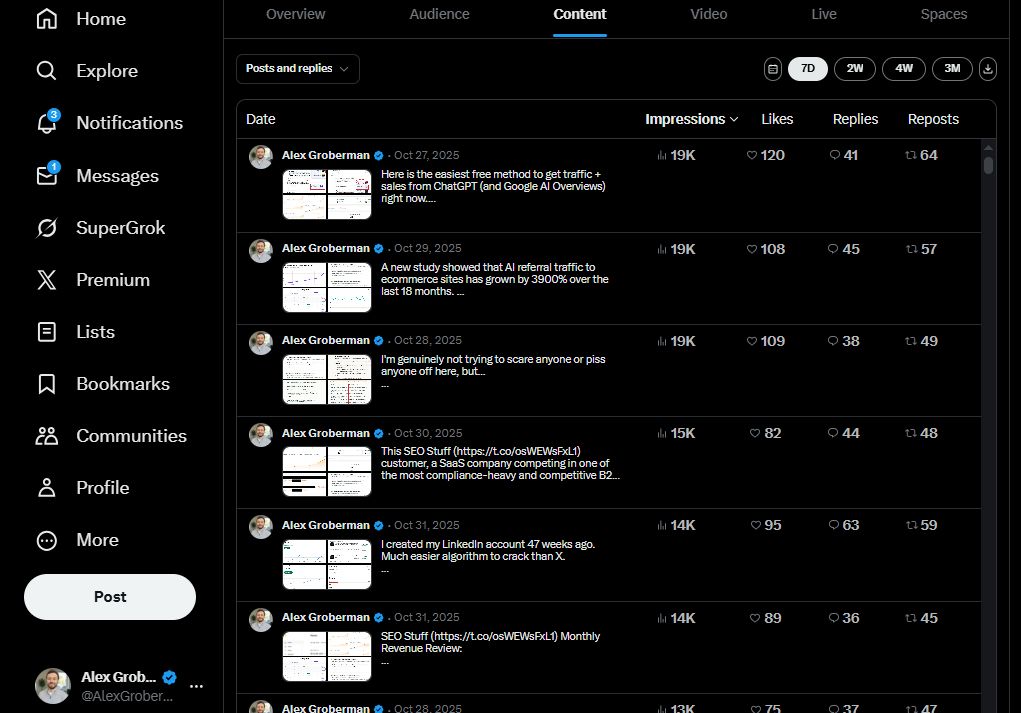Open Home from the sidebar
Viewport: 1021px width, 713px height.
coord(81,19)
